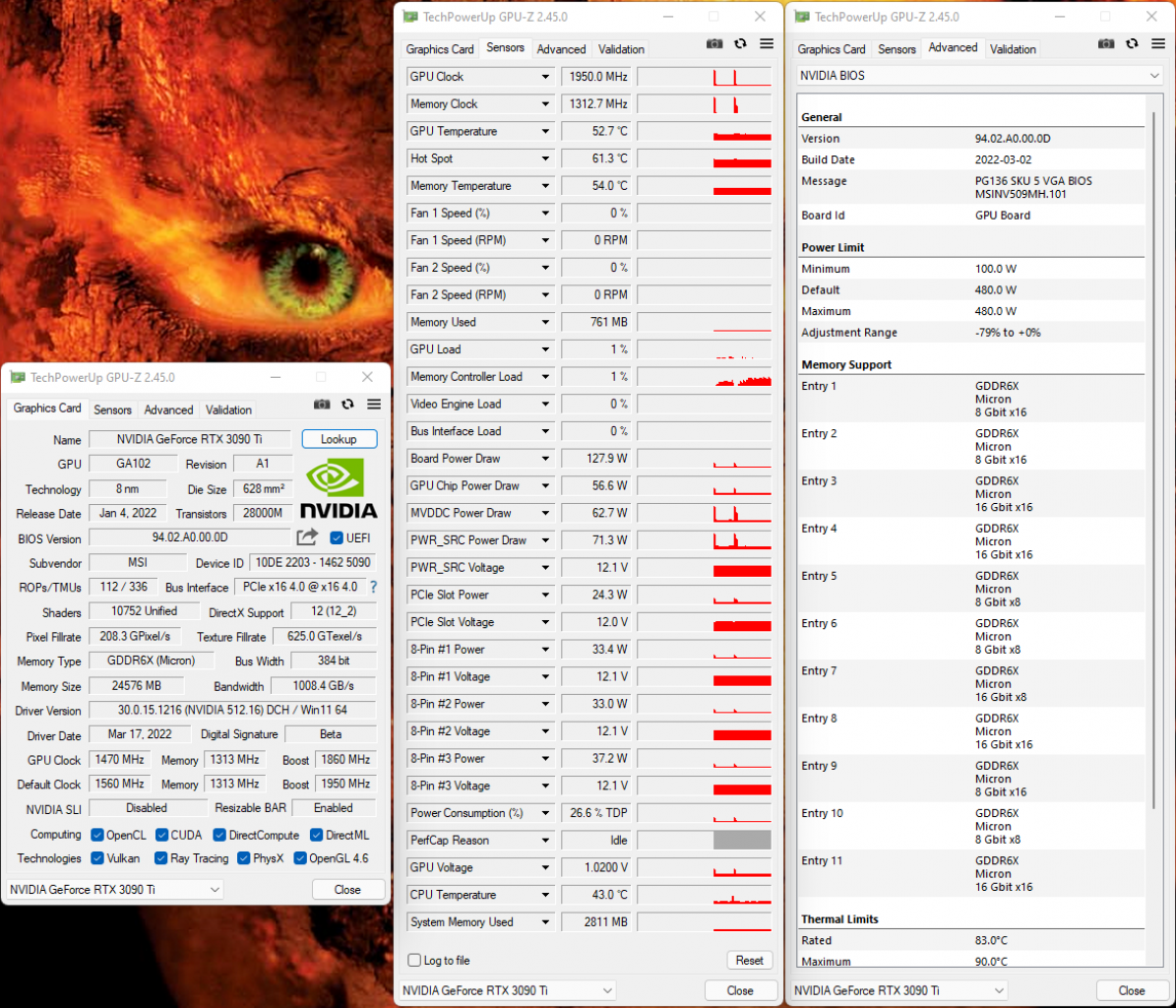This screenshot has width=1176, height=1008.
Task: Open GPU selector dropdown in Sensors window
Action: [508, 990]
